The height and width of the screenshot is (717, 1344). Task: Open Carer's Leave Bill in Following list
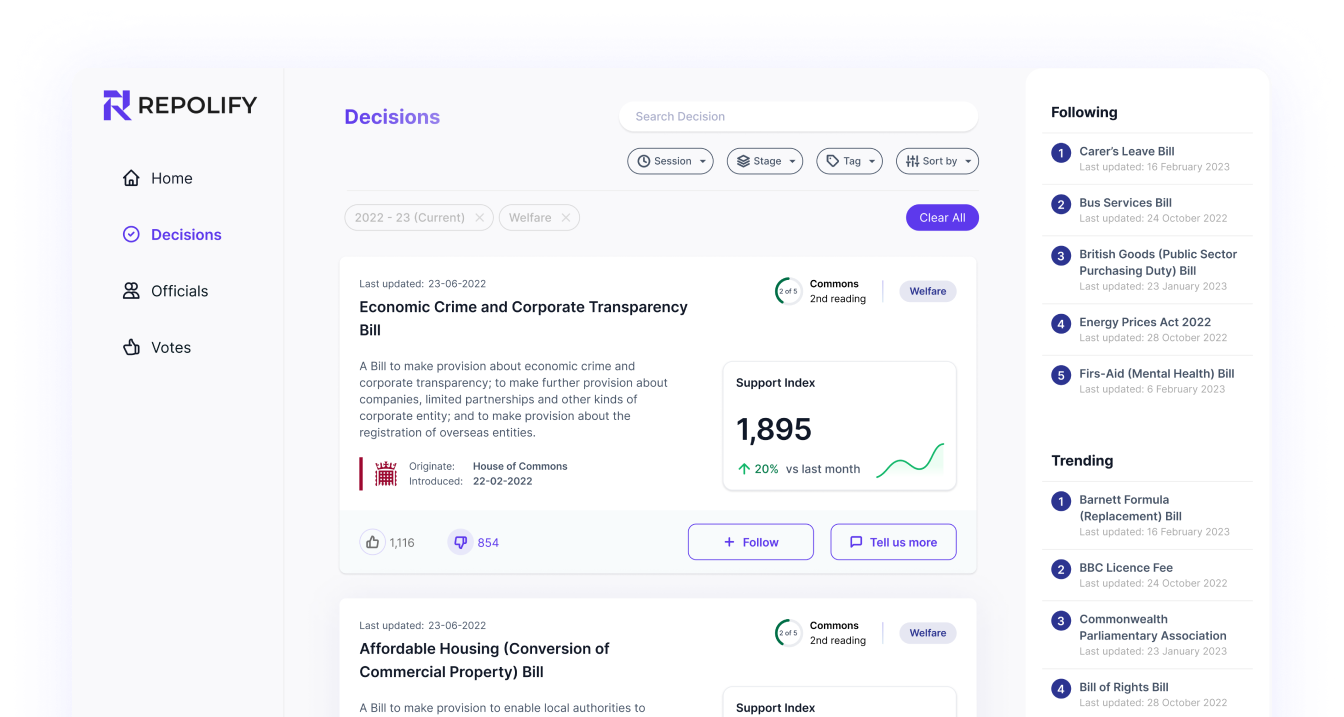pos(1126,151)
